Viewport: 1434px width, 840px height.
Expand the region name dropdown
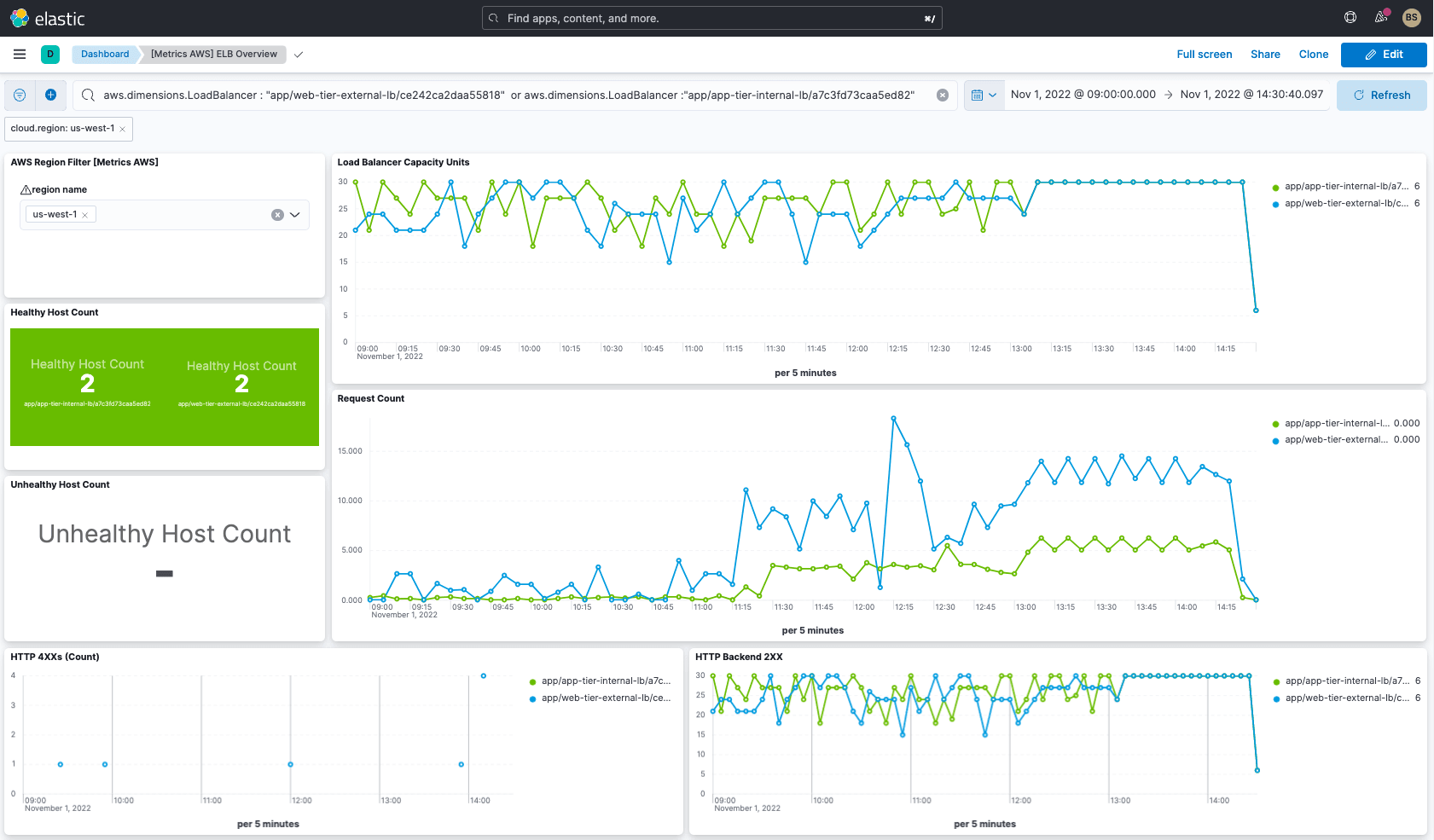295,215
